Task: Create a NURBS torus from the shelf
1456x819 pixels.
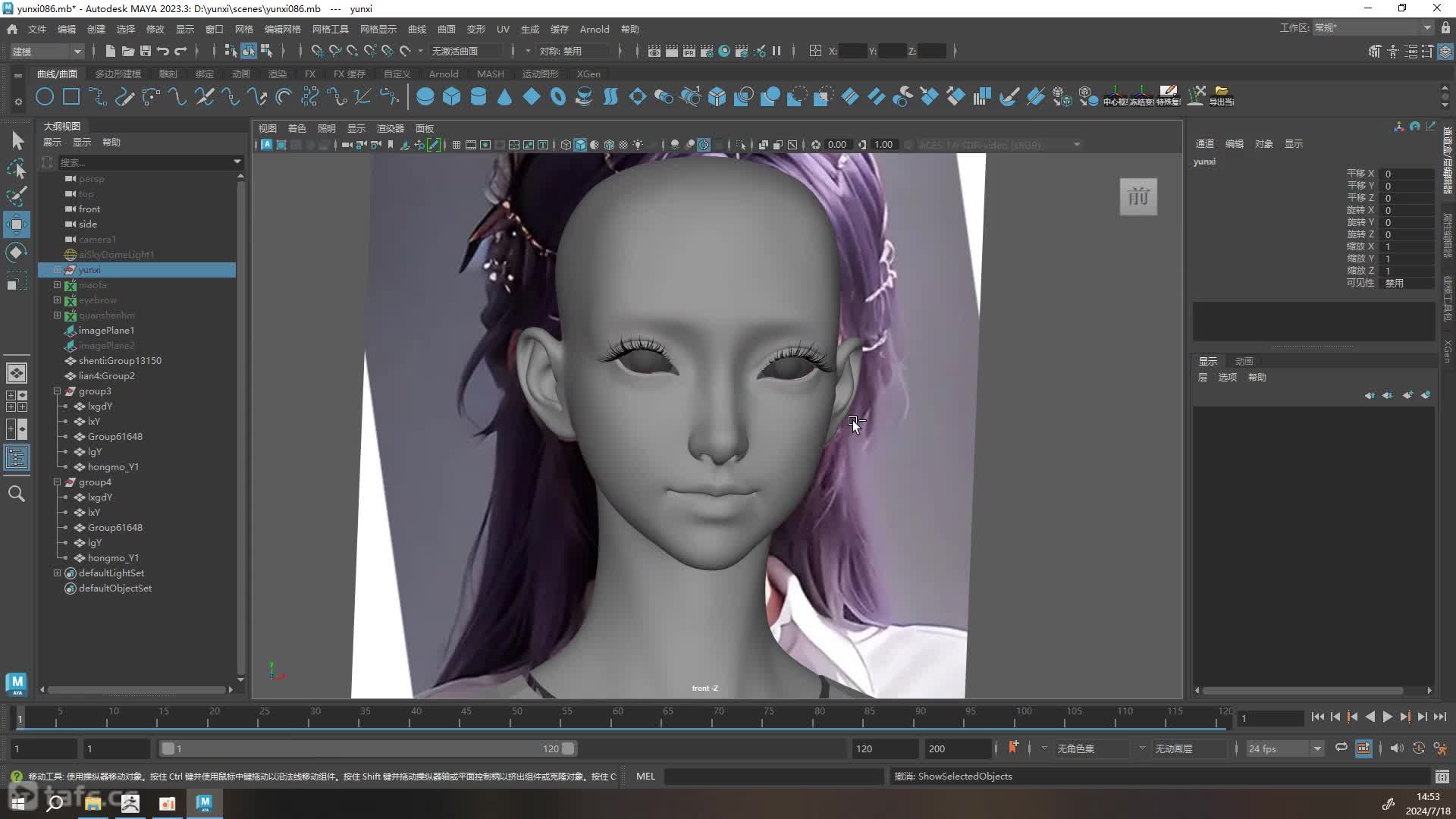Action: coord(558,96)
